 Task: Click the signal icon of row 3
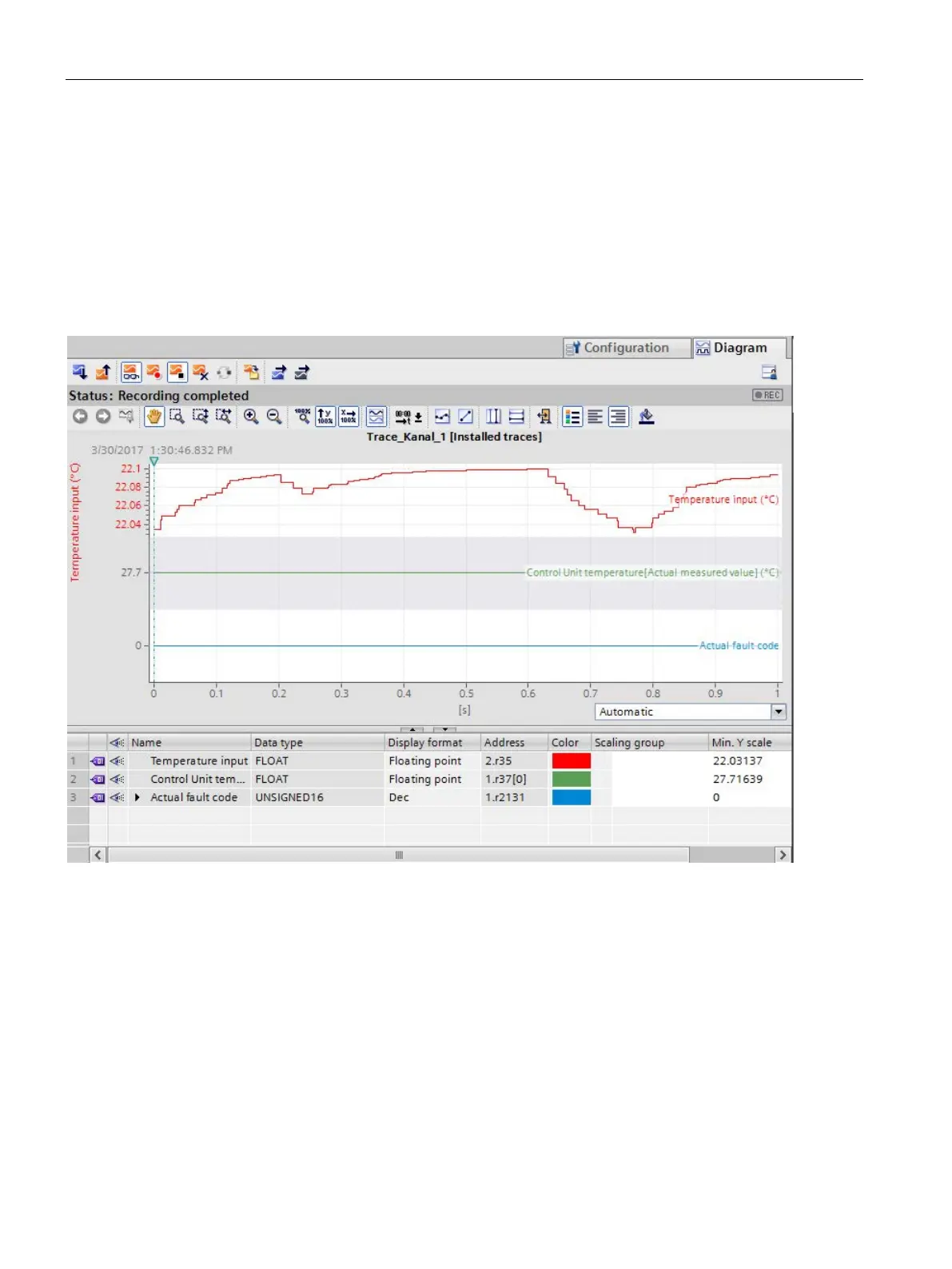[x=98, y=797]
